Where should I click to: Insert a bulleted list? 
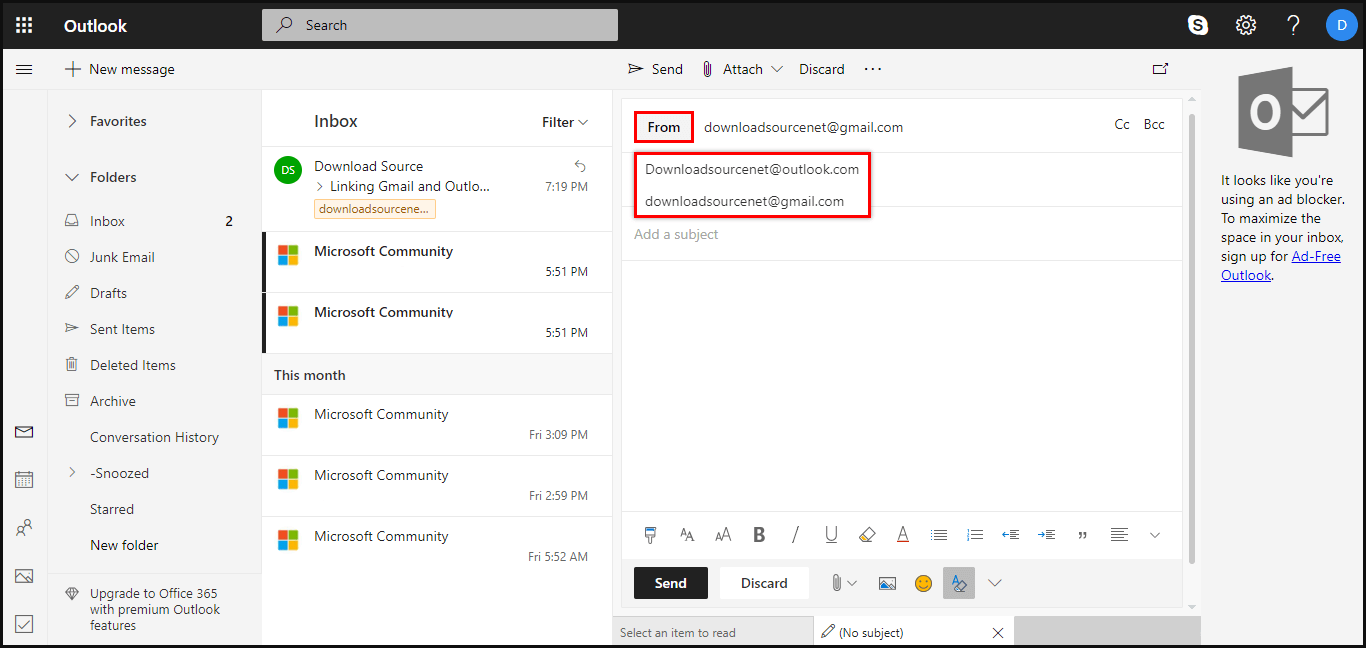(x=939, y=535)
